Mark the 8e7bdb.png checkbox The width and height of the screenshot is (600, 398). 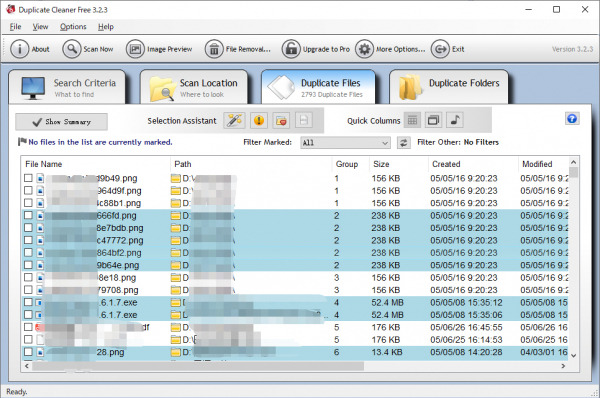tap(28, 228)
